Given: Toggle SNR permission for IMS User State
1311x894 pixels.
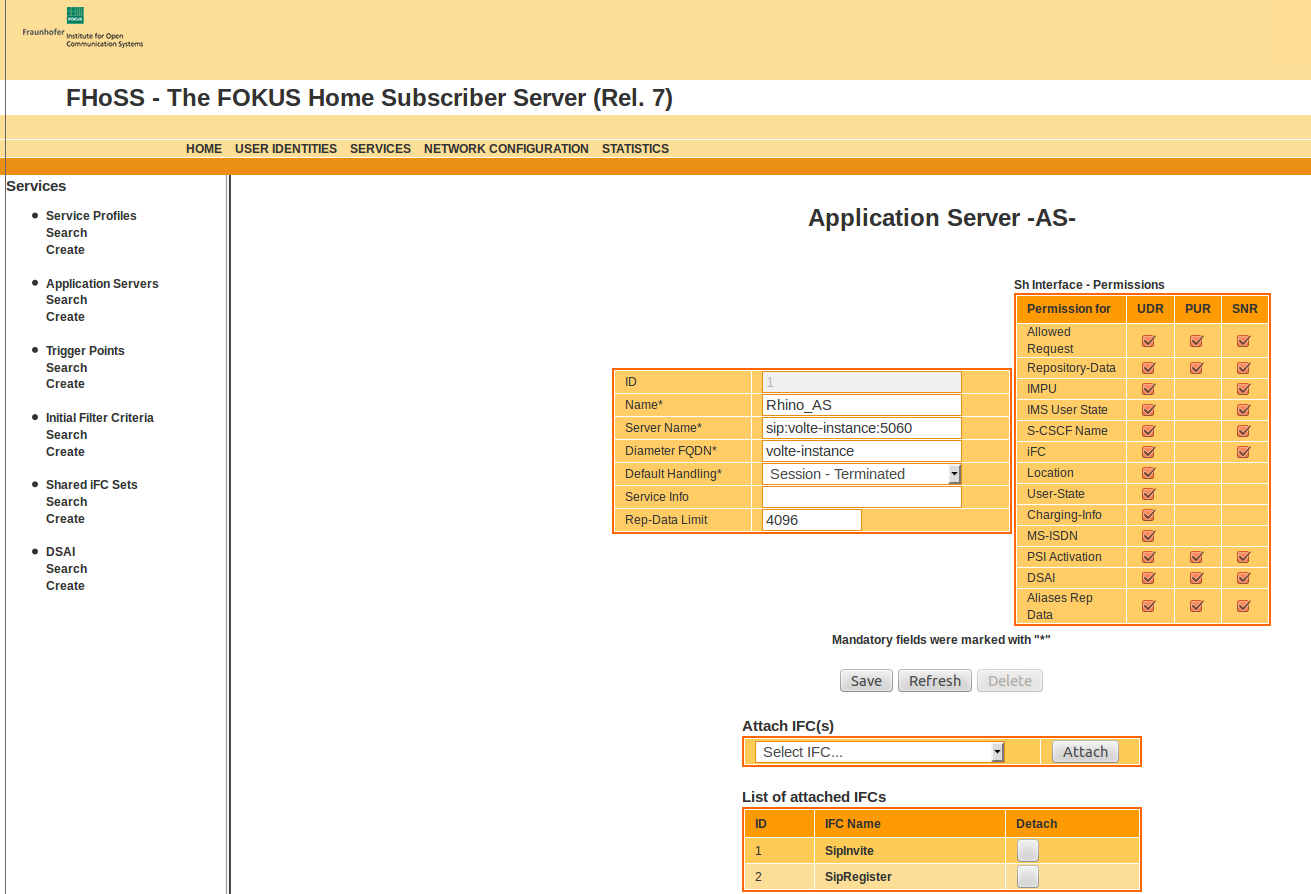Looking at the screenshot, I should point(1243,409).
